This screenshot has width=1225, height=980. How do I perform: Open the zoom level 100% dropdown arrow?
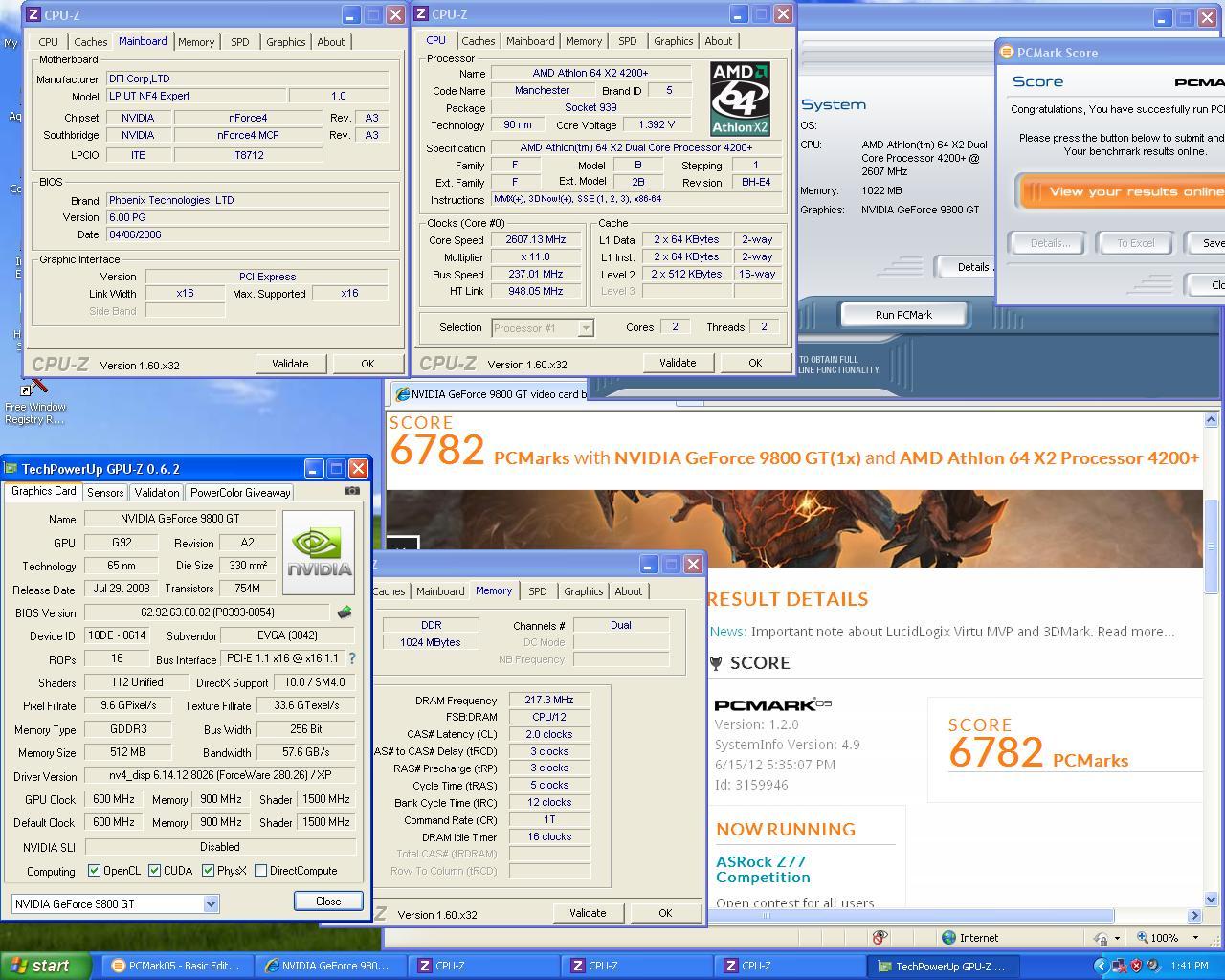click(x=1194, y=938)
